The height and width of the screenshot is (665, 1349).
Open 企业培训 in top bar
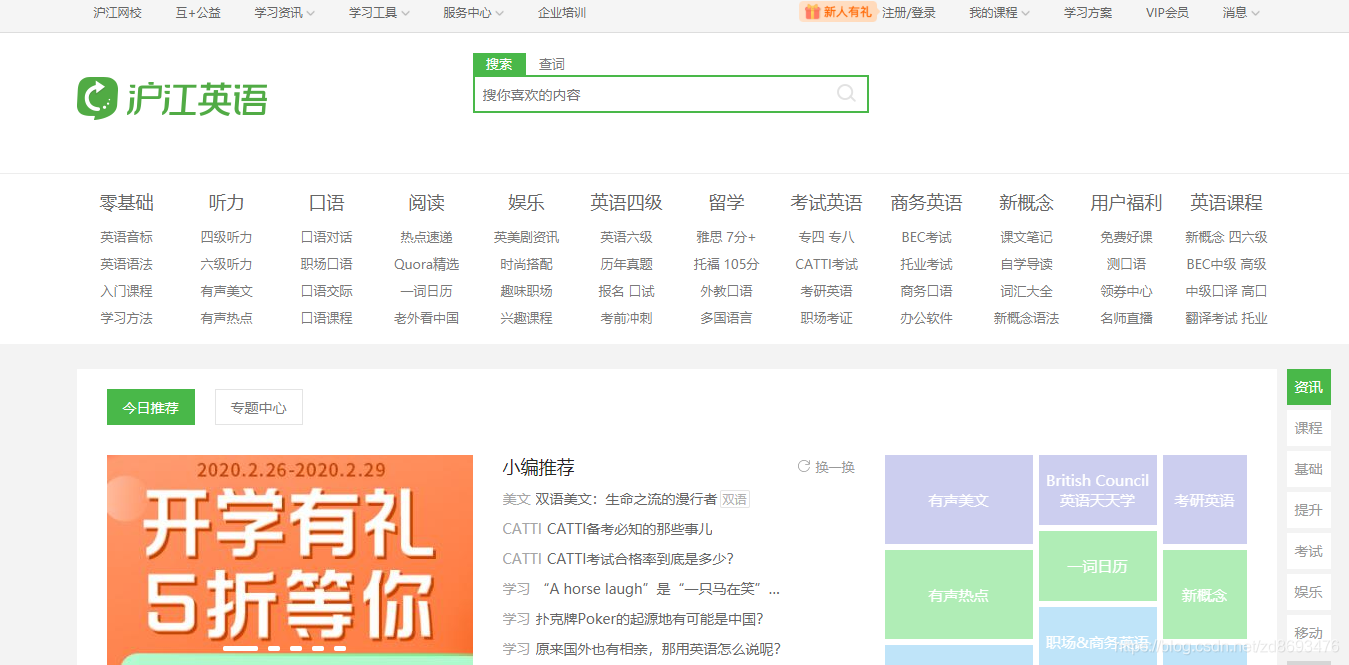[562, 13]
